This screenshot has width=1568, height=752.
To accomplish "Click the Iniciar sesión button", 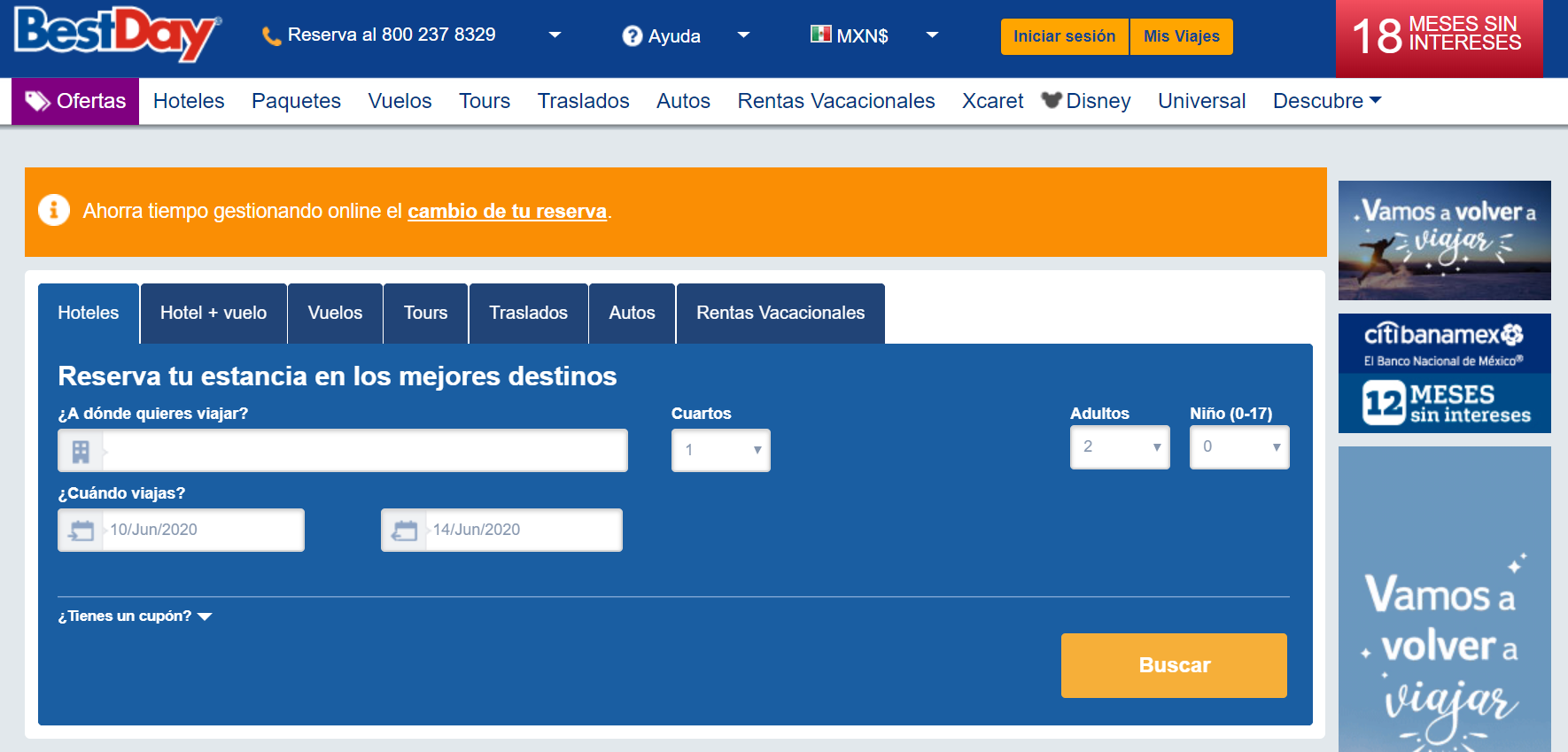I will tap(1064, 36).
